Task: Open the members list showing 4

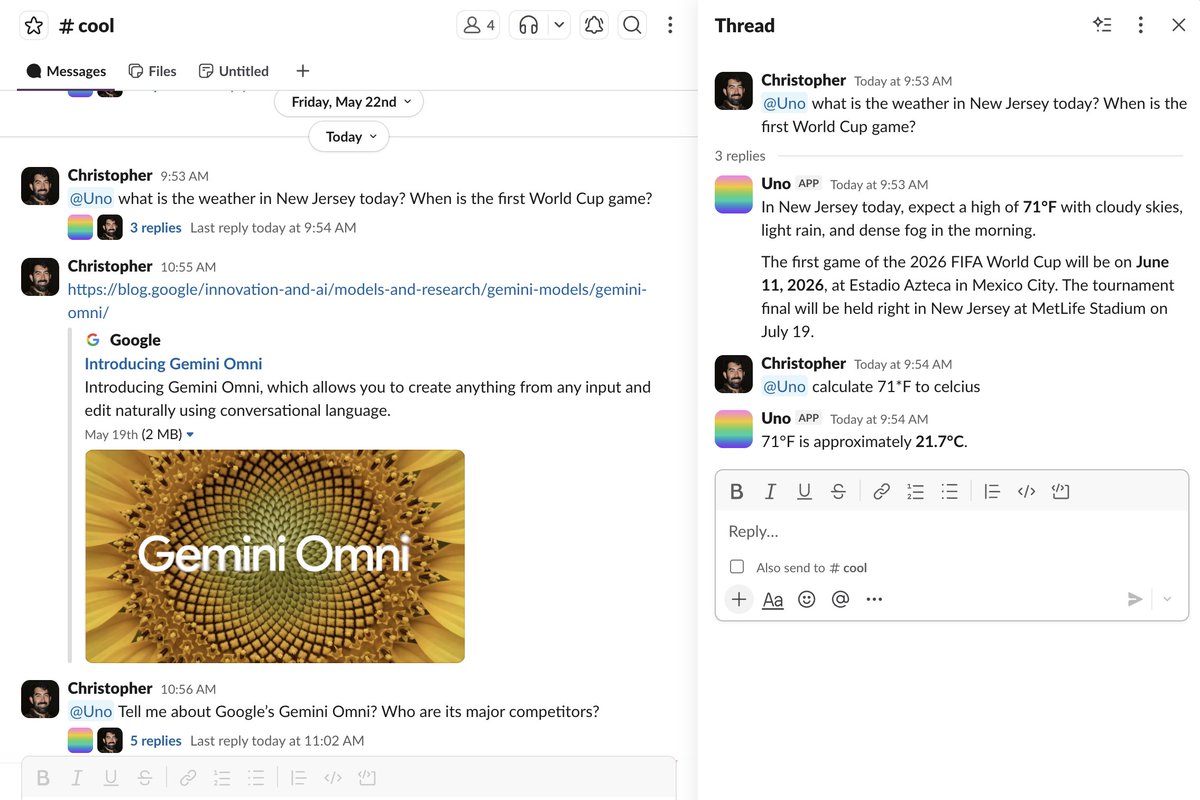Action: (478, 26)
